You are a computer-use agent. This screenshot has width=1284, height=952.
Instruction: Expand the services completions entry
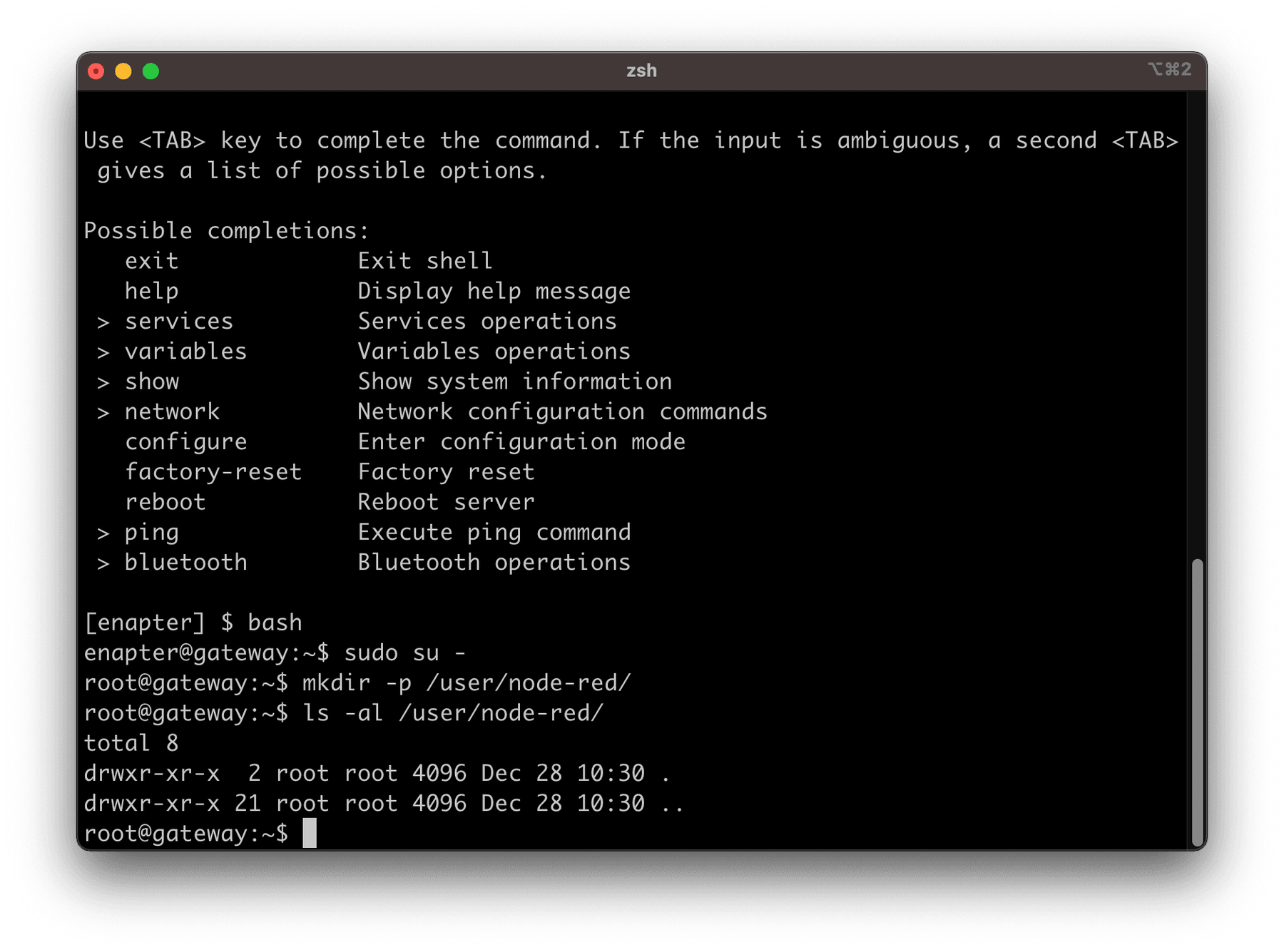point(178,321)
